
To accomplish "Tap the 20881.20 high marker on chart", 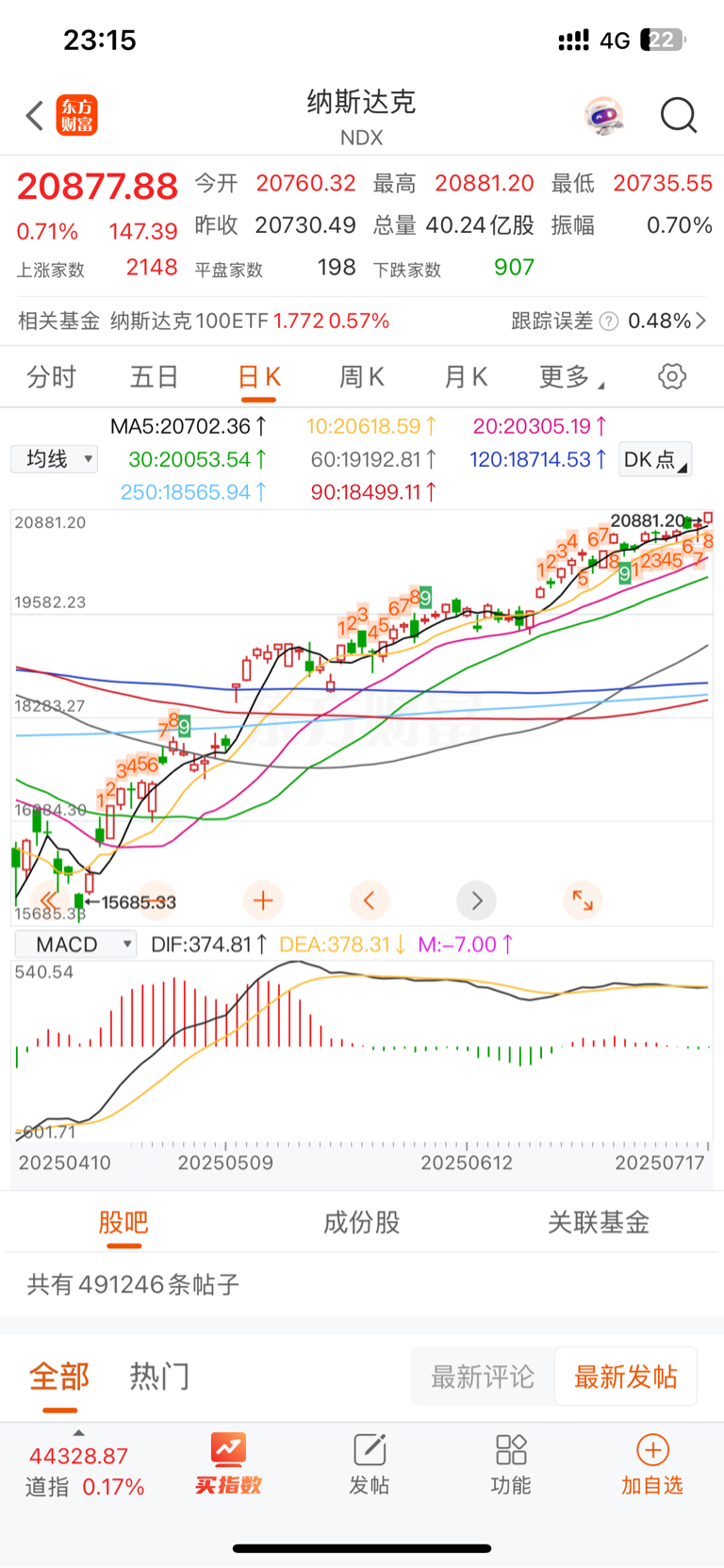I will [x=647, y=520].
